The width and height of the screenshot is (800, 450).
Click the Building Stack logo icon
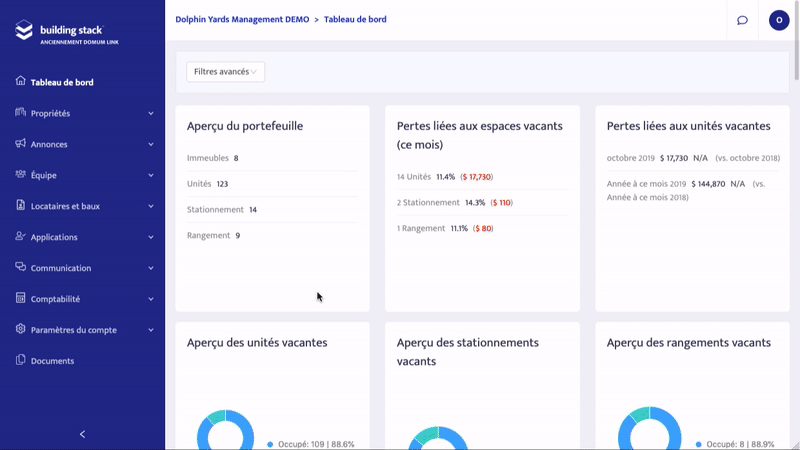coord(24,31)
